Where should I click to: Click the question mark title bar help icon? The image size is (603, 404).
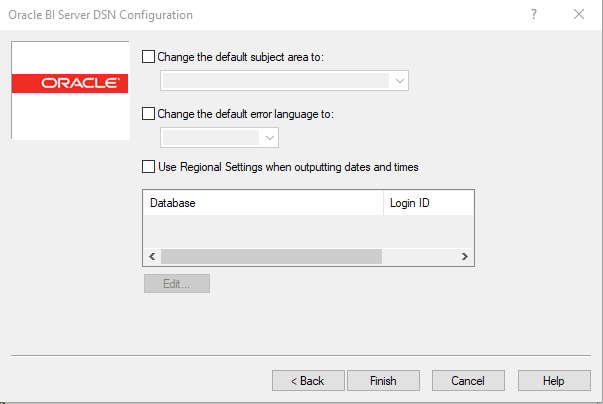[534, 15]
